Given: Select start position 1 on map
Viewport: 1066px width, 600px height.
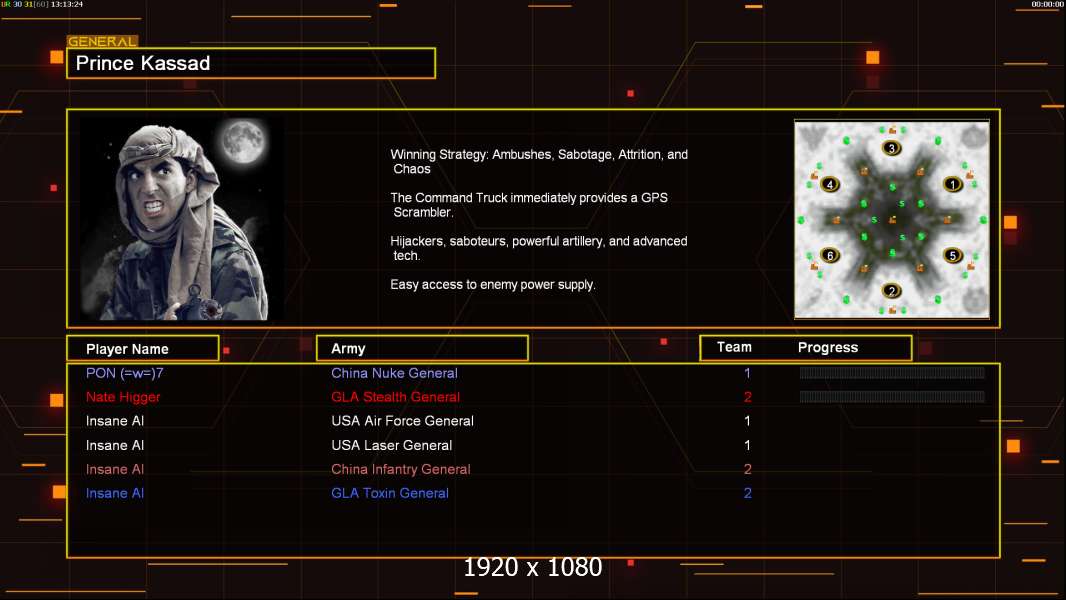Looking at the screenshot, I should [952, 184].
